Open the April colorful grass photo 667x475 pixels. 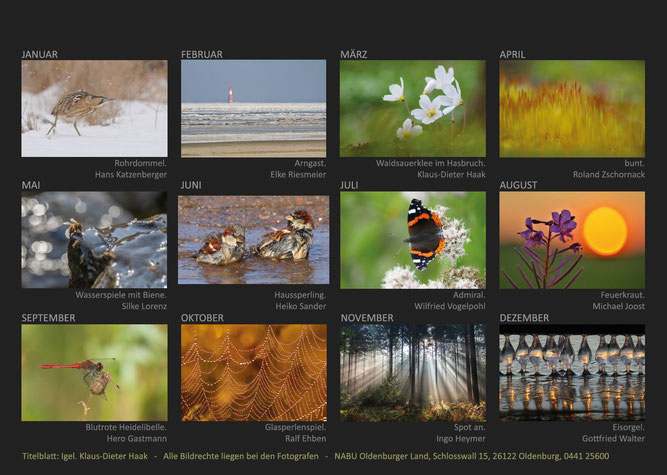click(572, 108)
